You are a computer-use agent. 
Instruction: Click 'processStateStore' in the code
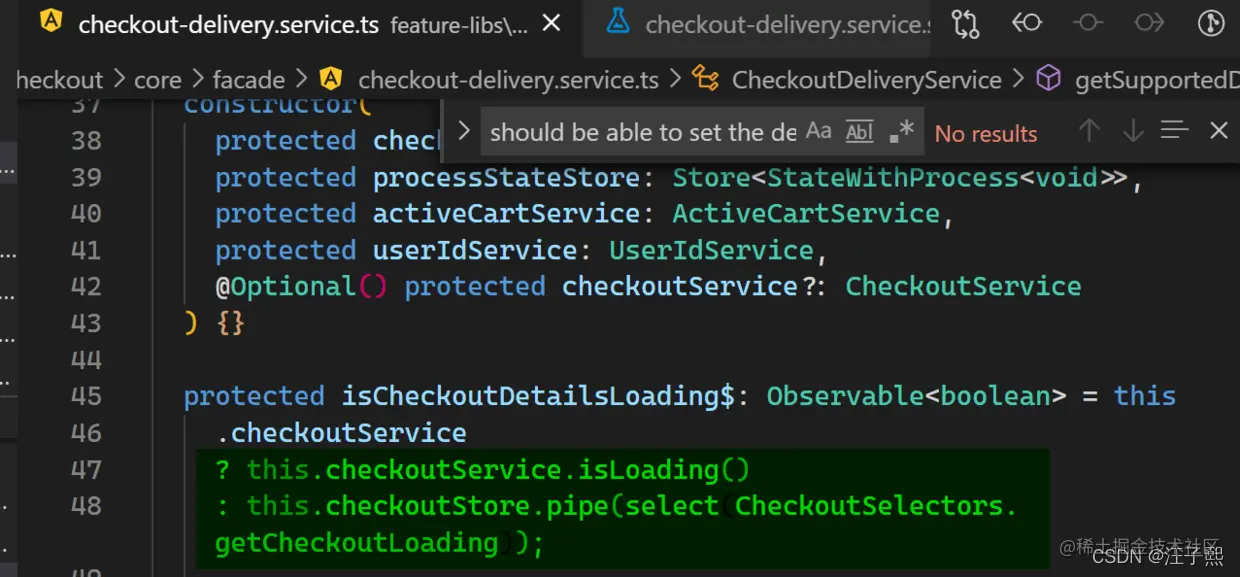(507, 177)
